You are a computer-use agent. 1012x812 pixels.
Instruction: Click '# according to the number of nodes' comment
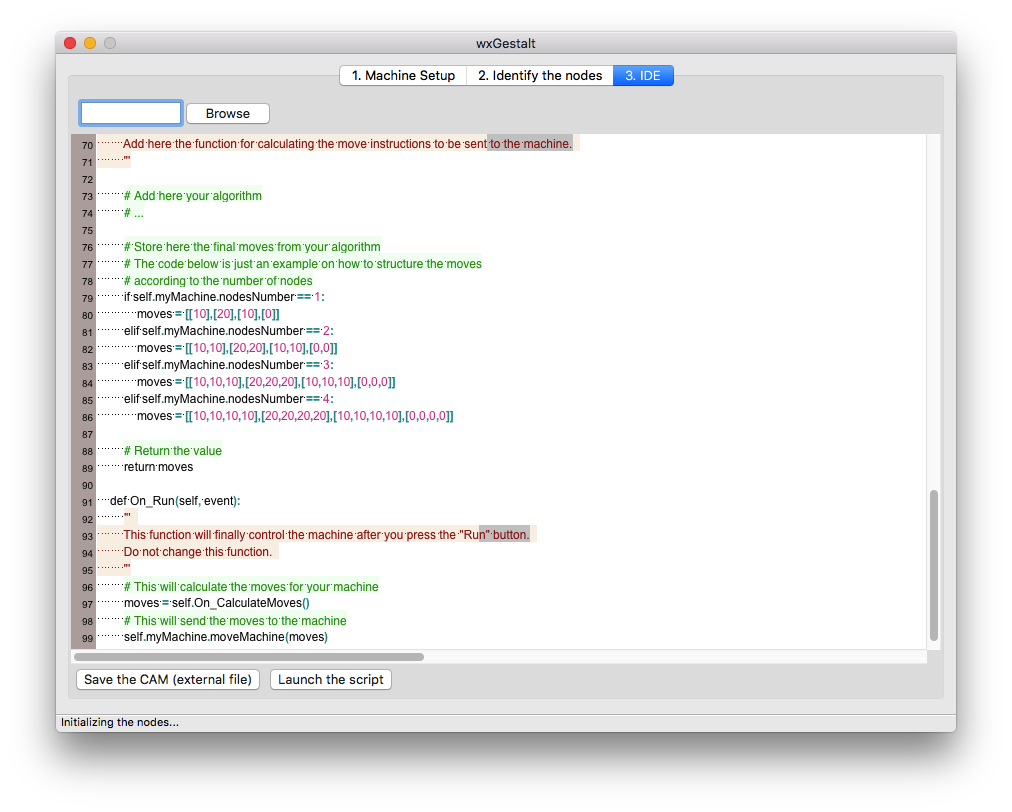[218, 281]
